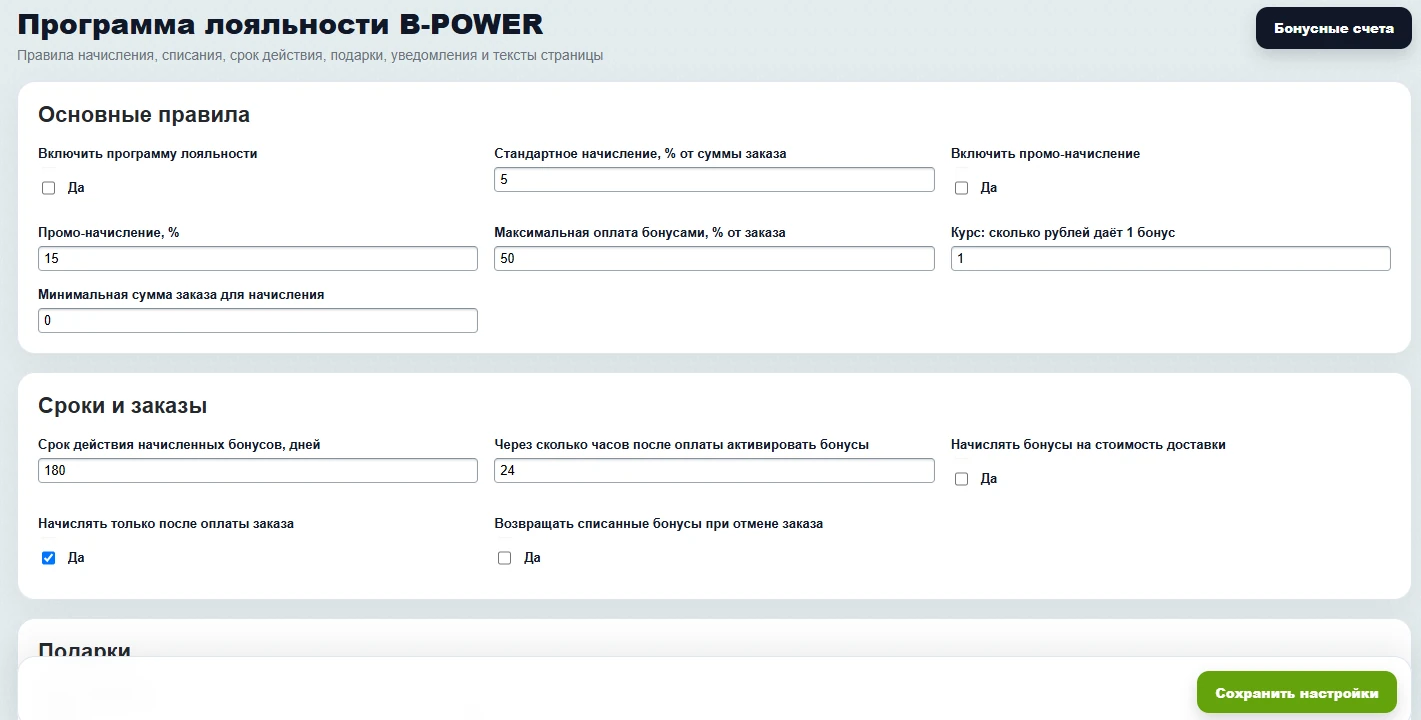
Task: Click the Программа лояльности B-POWER title
Action: click(281, 25)
